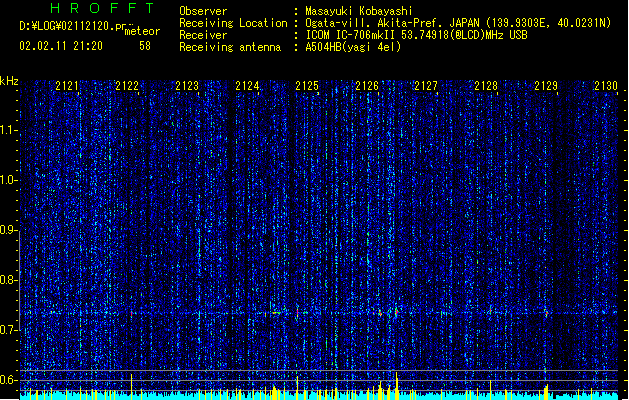Click the 0.9 kHz axis tick label
Screen dimensions: 629x400
[x=8, y=230]
